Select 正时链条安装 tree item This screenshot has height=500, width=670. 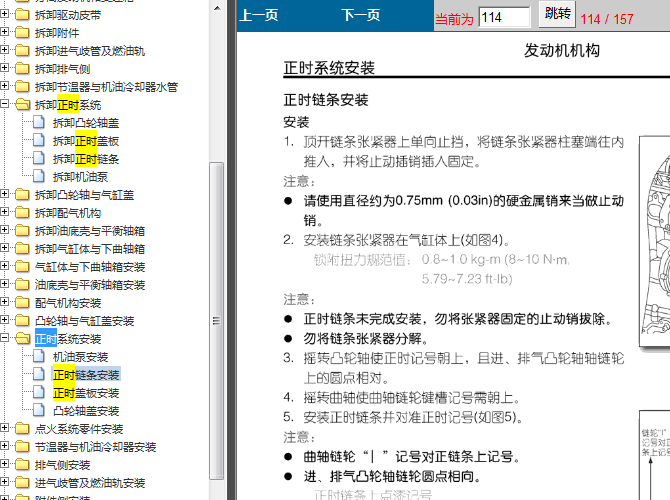pyautogui.click(x=86, y=375)
